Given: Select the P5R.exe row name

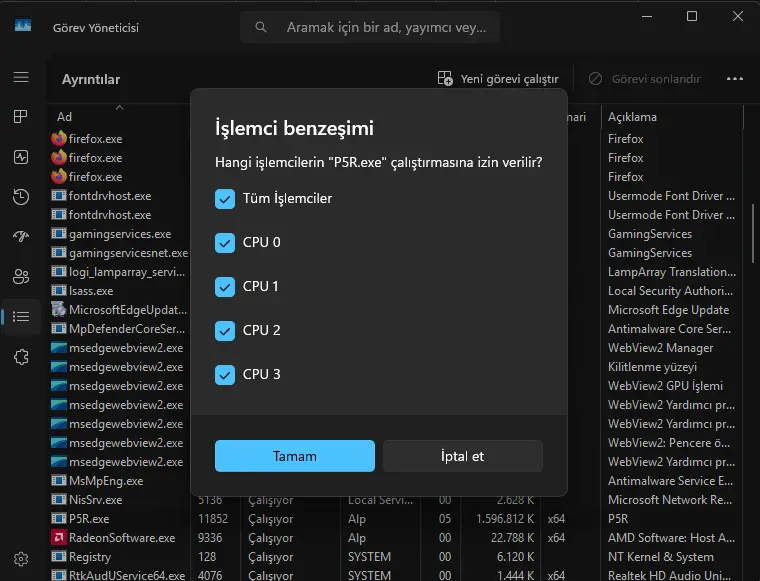Looking at the screenshot, I should tap(89, 518).
